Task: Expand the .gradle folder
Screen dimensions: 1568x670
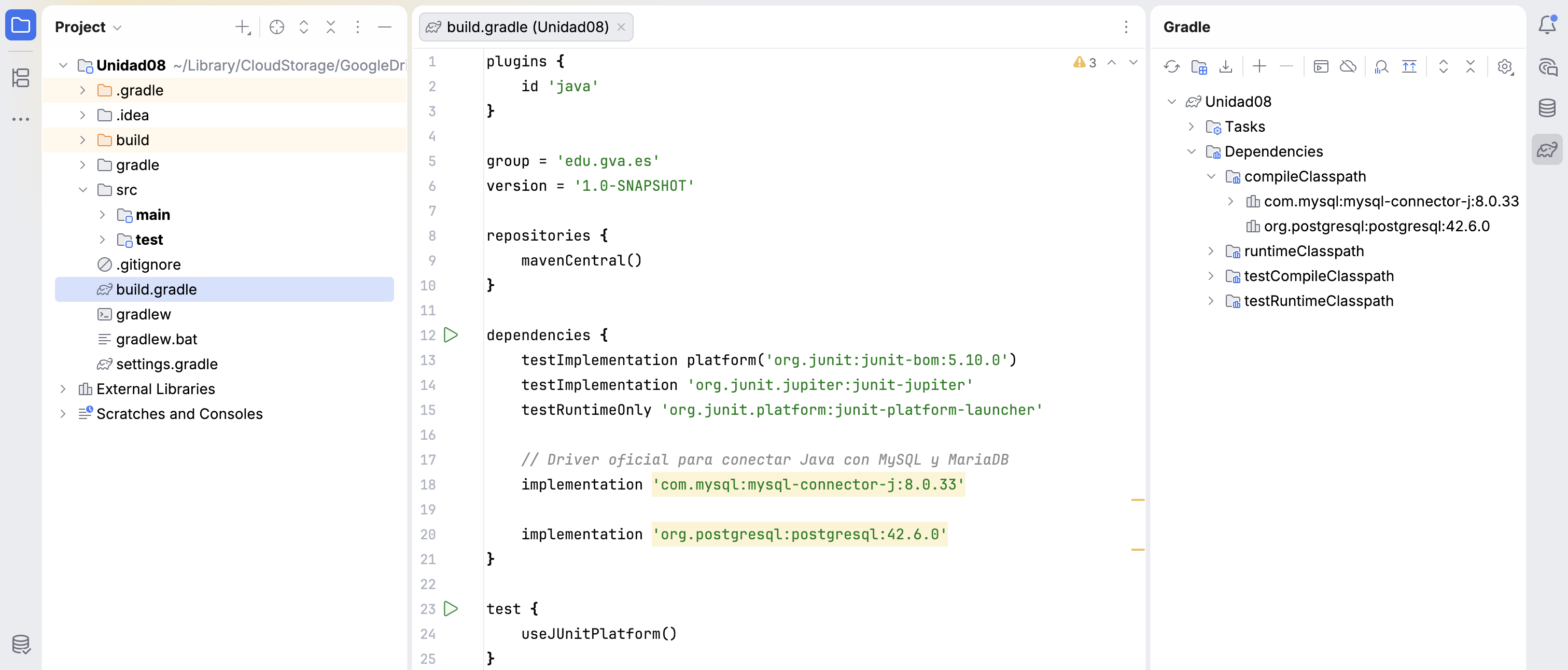Action: tap(83, 90)
